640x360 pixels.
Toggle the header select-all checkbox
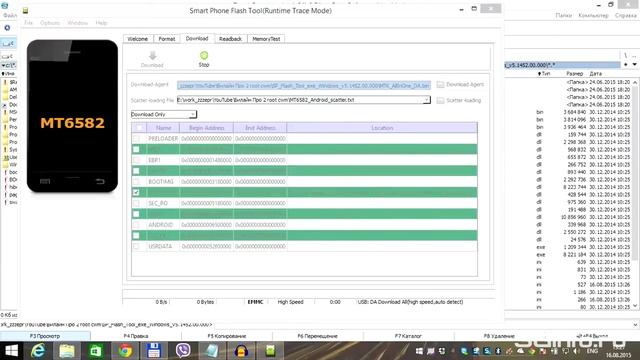pyautogui.click(x=138, y=128)
